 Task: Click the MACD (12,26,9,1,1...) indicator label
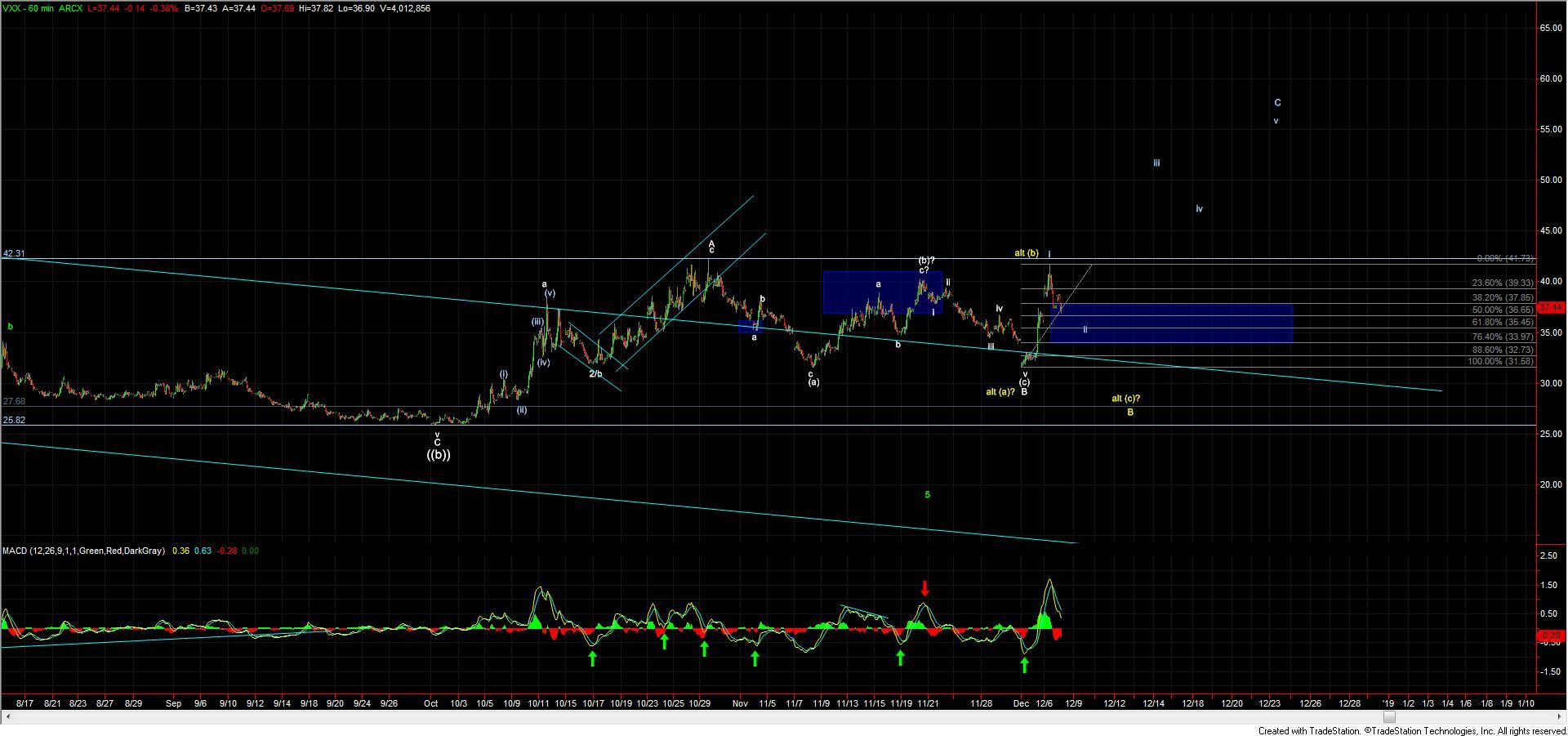tap(83, 551)
